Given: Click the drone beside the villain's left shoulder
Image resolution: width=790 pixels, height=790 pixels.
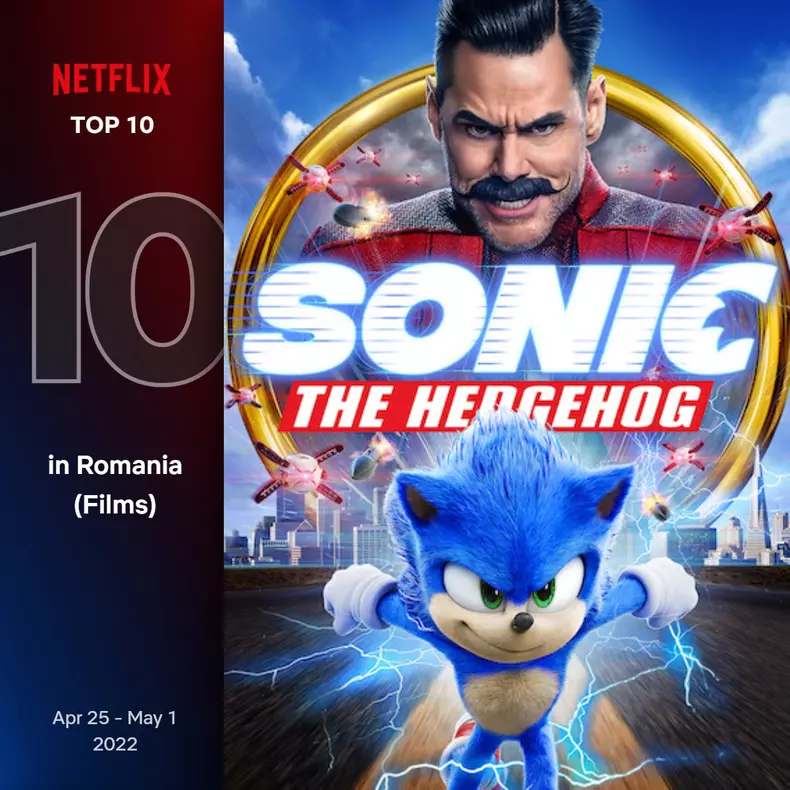Looking at the screenshot, I should point(315,176).
